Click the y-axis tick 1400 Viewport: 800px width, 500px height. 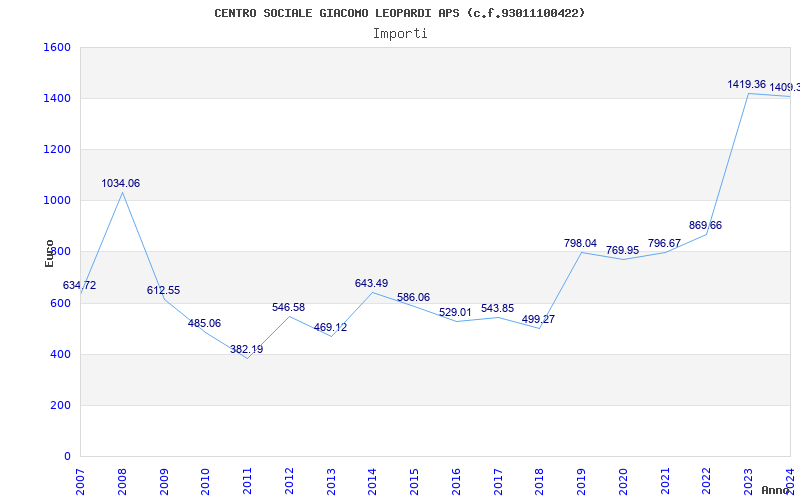tap(57, 98)
